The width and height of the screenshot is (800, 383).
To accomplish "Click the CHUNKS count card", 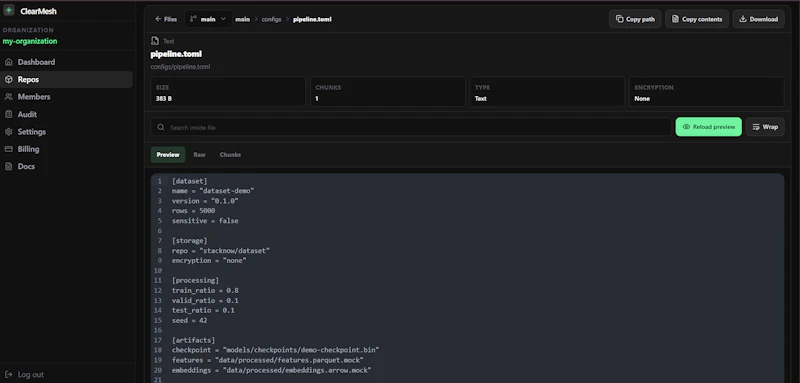I will tap(388, 92).
